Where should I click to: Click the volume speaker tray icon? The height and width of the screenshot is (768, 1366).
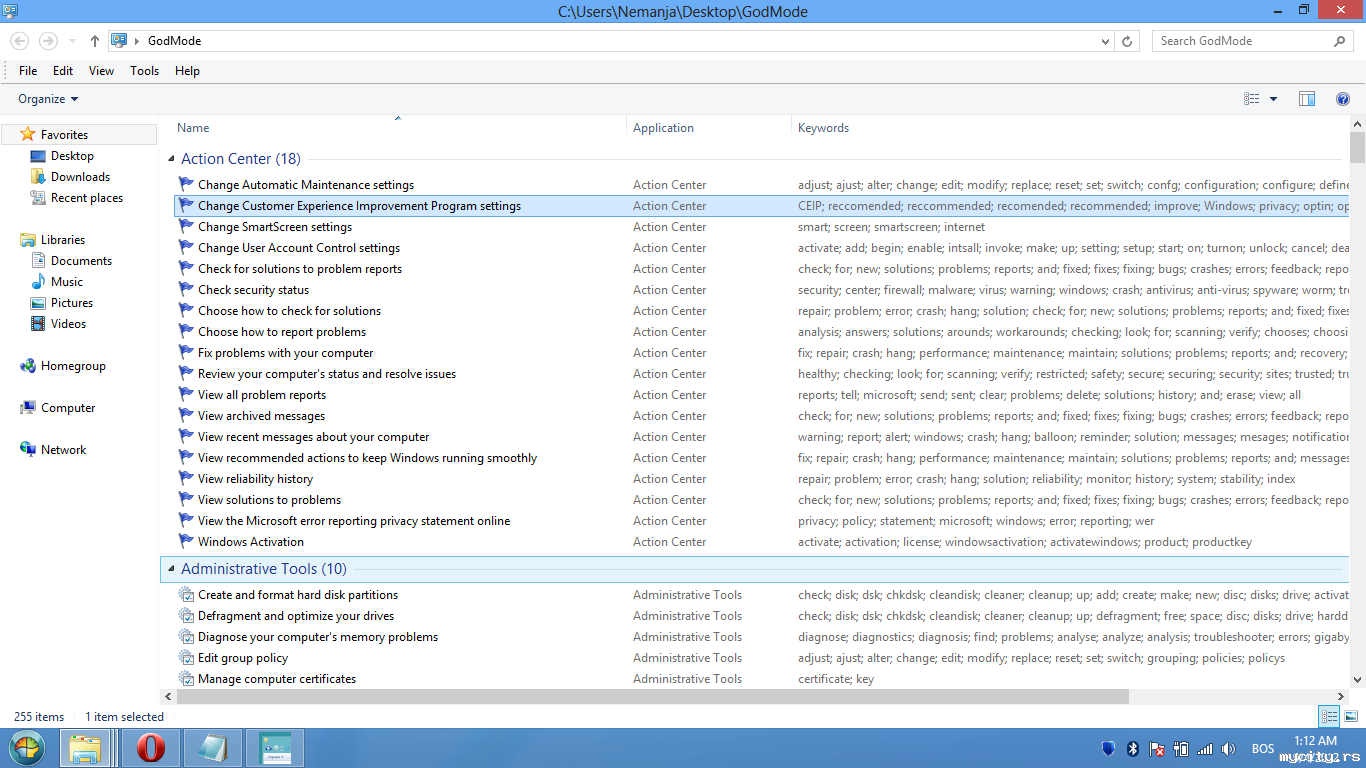(1229, 748)
